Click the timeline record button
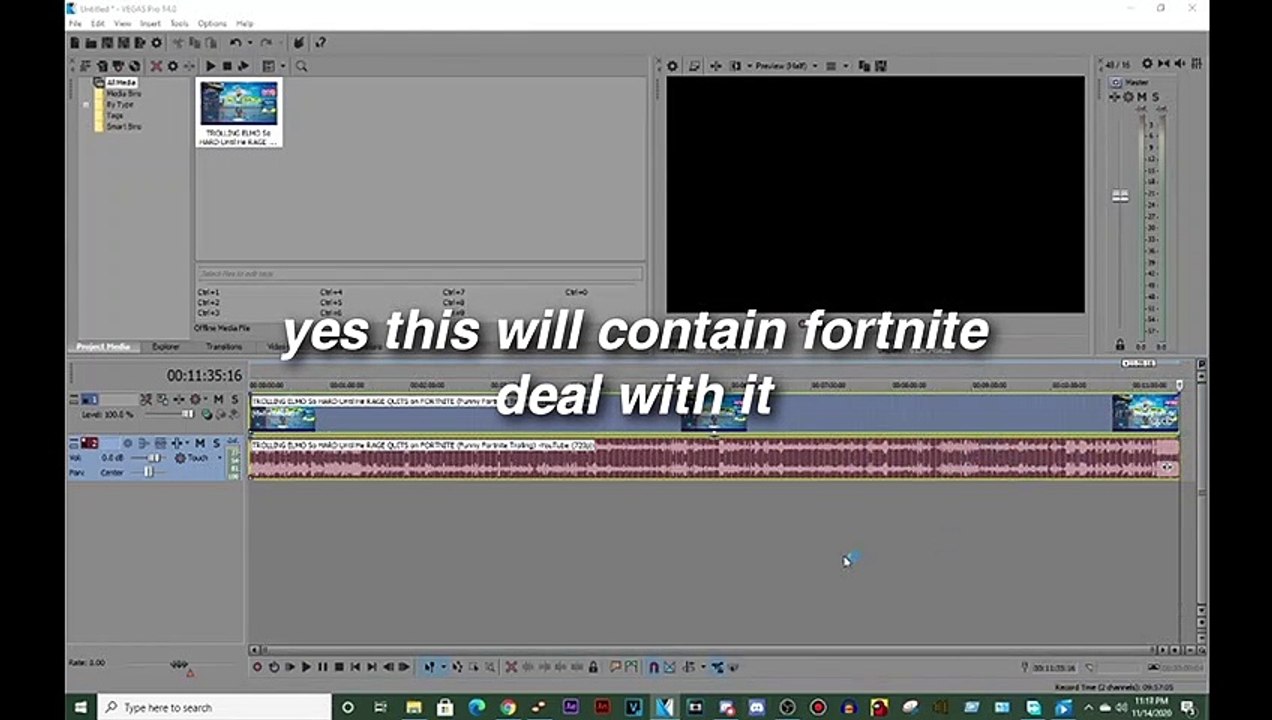The height and width of the screenshot is (720, 1272). pyautogui.click(x=257, y=667)
